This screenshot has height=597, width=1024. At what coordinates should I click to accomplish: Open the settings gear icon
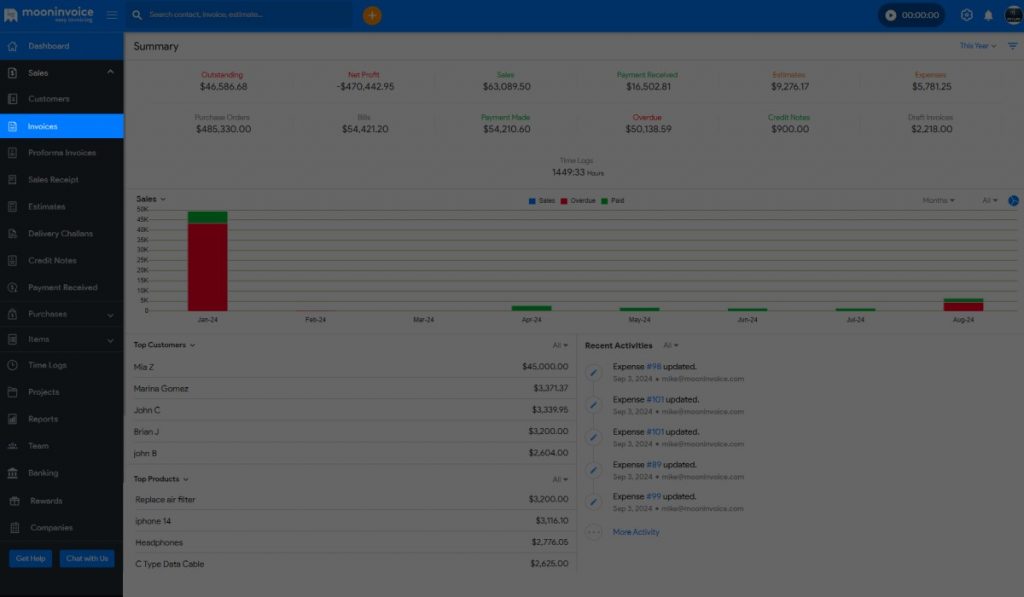pyautogui.click(x=966, y=15)
